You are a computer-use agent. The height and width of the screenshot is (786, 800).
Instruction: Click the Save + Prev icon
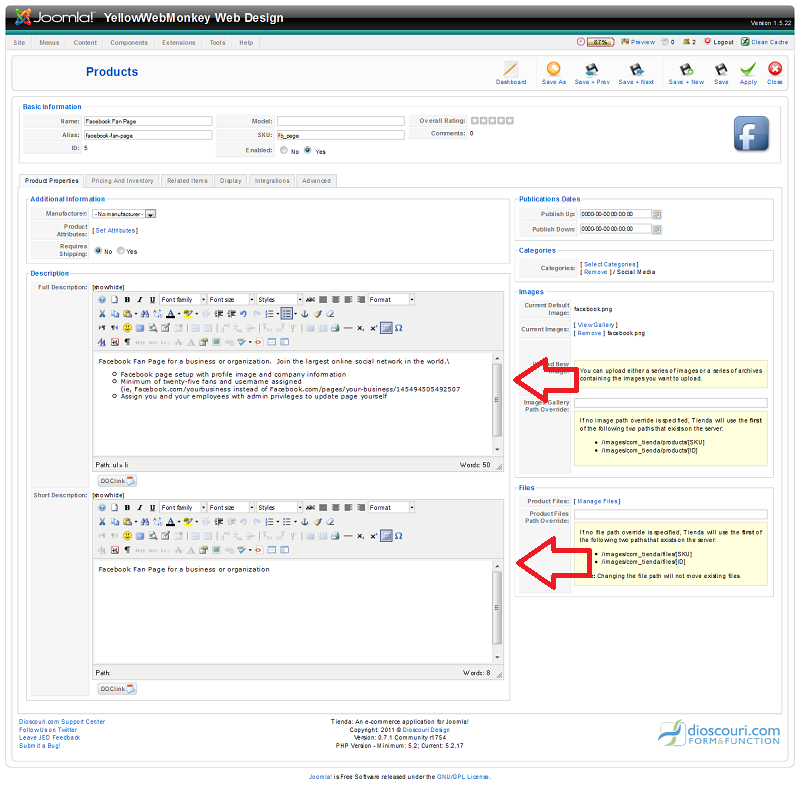click(x=592, y=71)
